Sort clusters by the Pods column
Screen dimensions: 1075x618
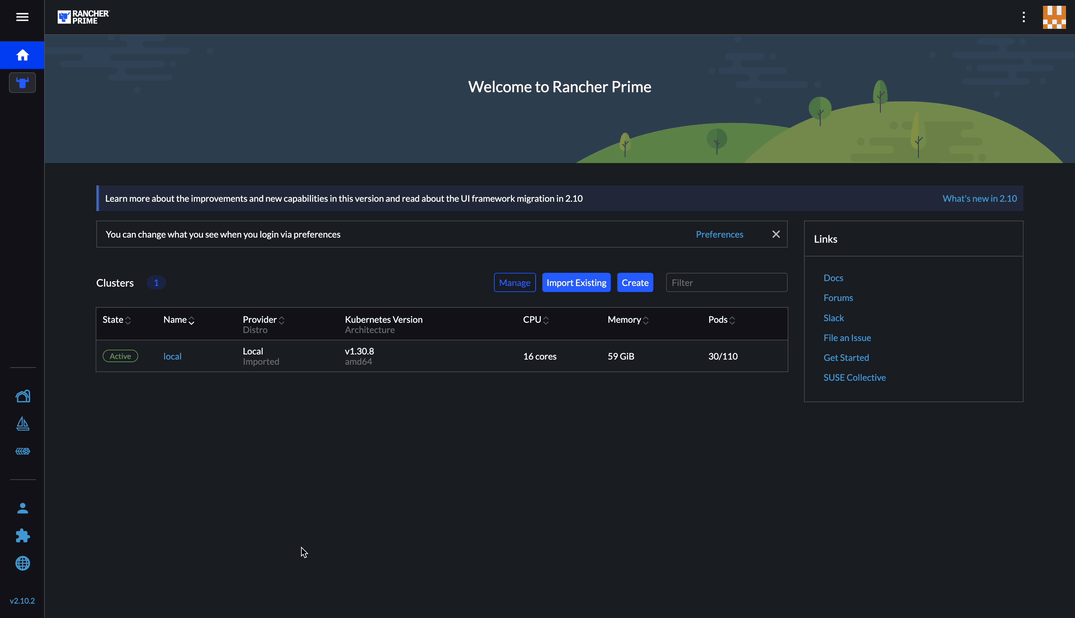(734, 320)
